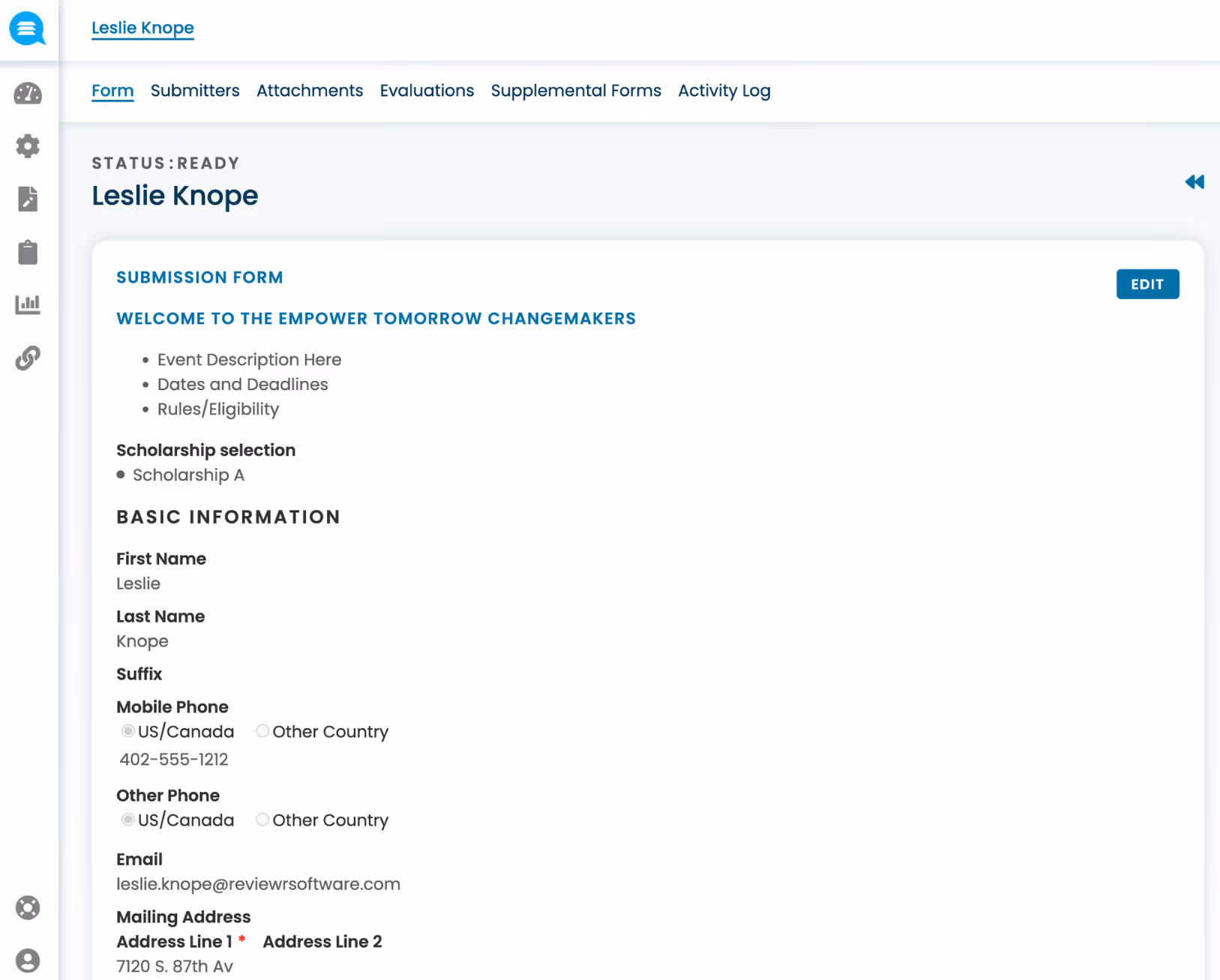Select Other Country radio under Other Phone
Image resolution: width=1220 pixels, height=980 pixels.
[x=262, y=820]
